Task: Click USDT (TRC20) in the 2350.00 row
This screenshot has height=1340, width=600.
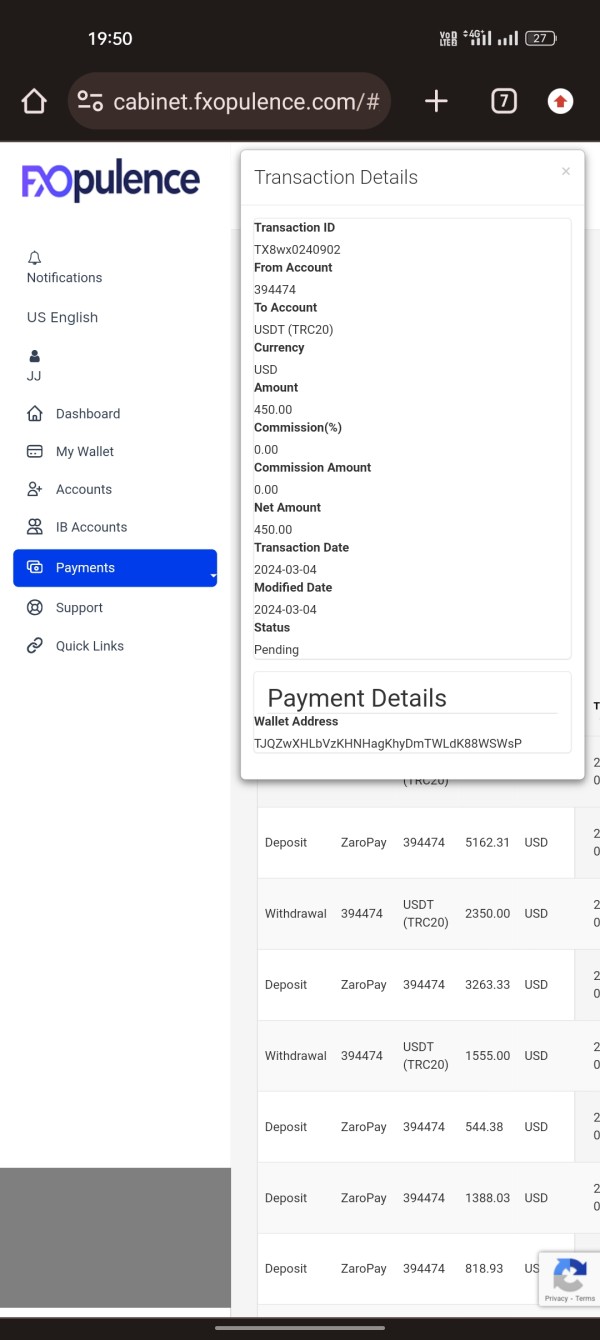Action: [426, 913]
